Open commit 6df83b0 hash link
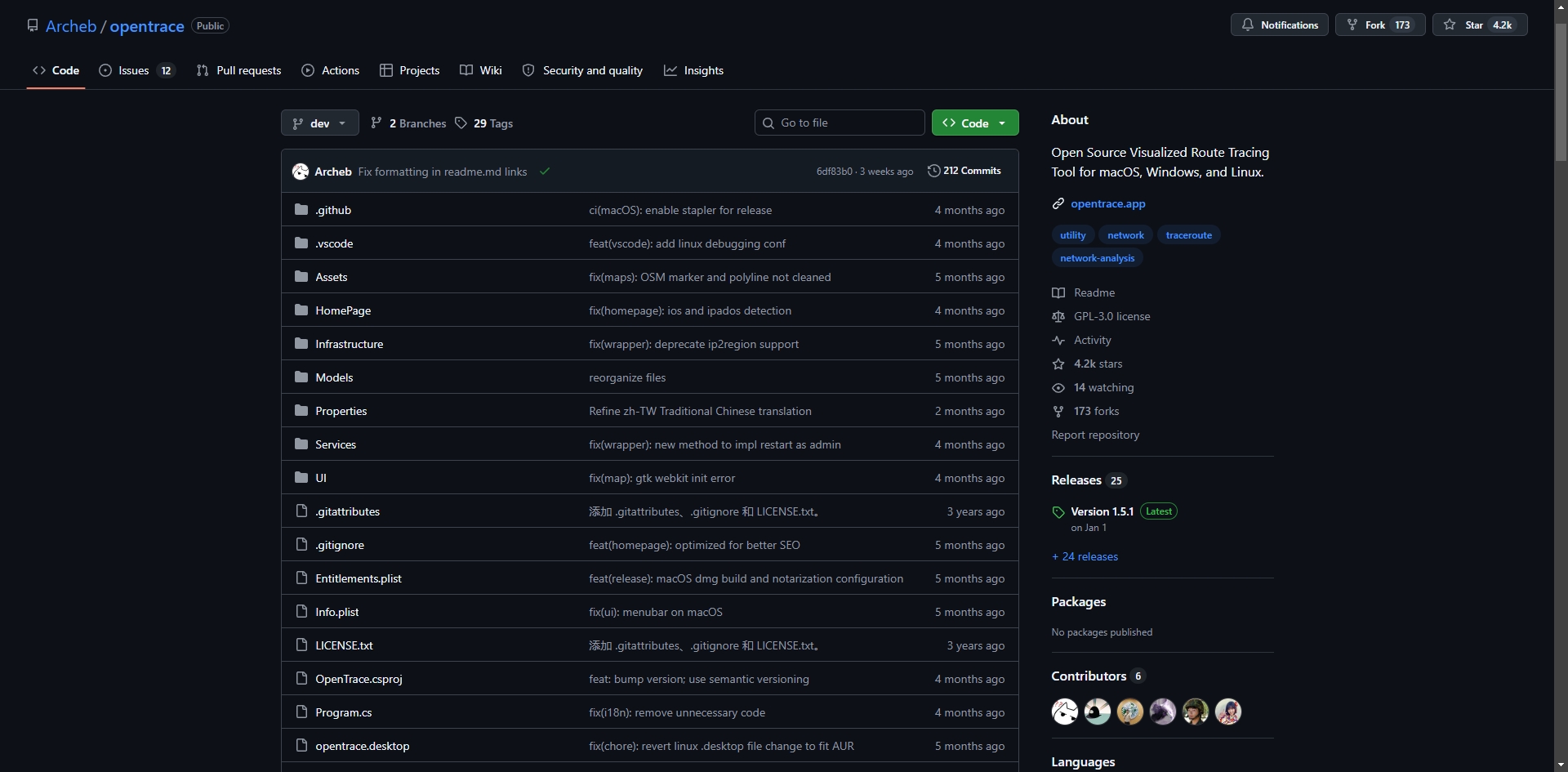The image size is (1568, 772). coord(834,172)
